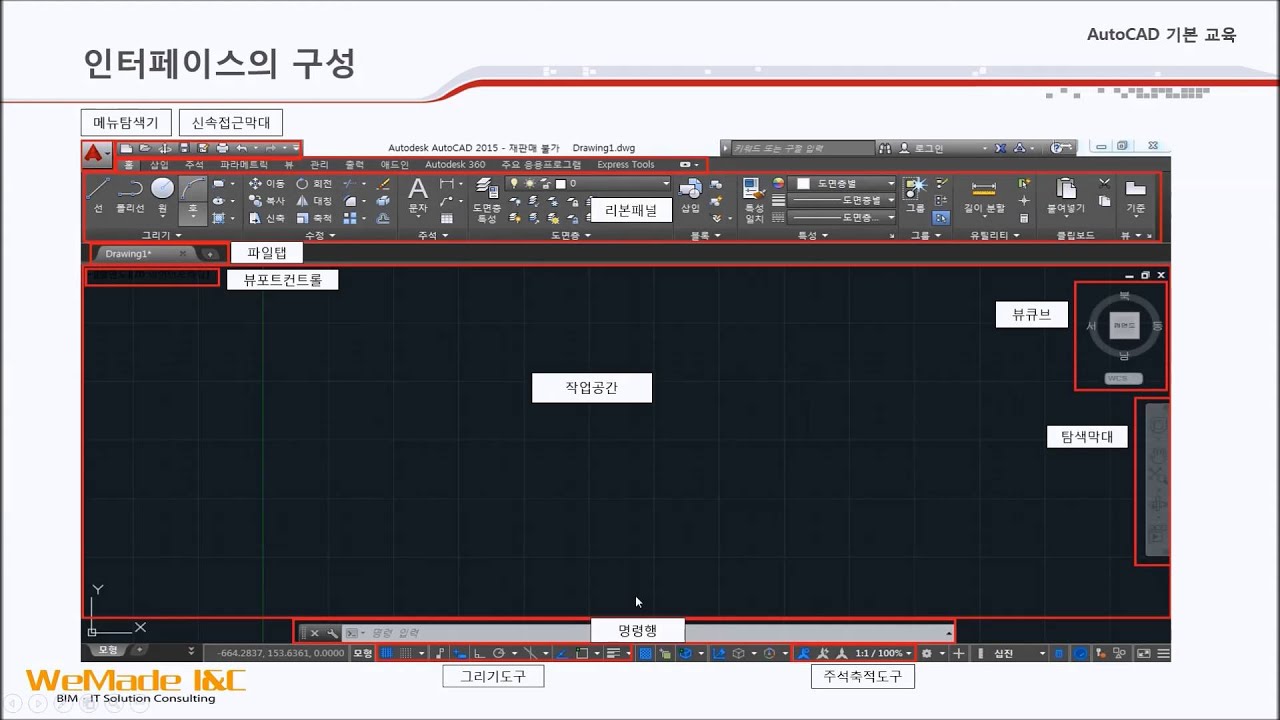The image size is (1280, 720).
Task: Click the 복사 (Copy) tool
Action: click(x=266, y=201)
